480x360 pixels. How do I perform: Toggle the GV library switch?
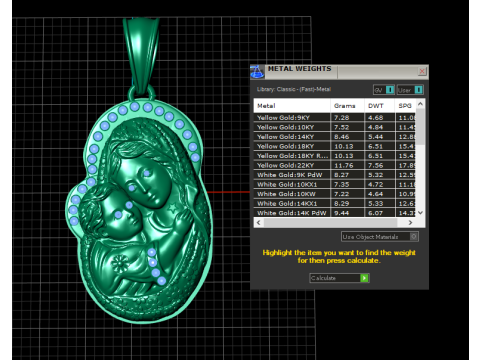point(384,90)
